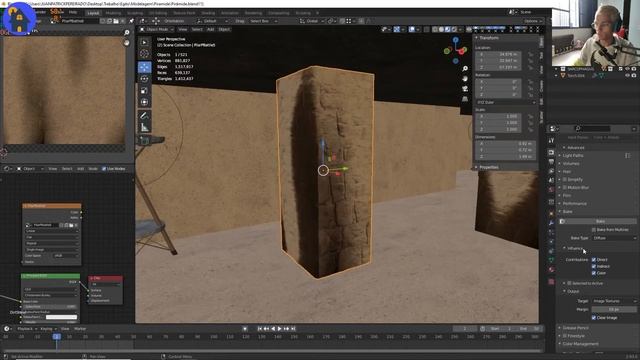Screen dimensions: 640x360
Task: Open the Material properties tab icon
Action: [551, 270]
